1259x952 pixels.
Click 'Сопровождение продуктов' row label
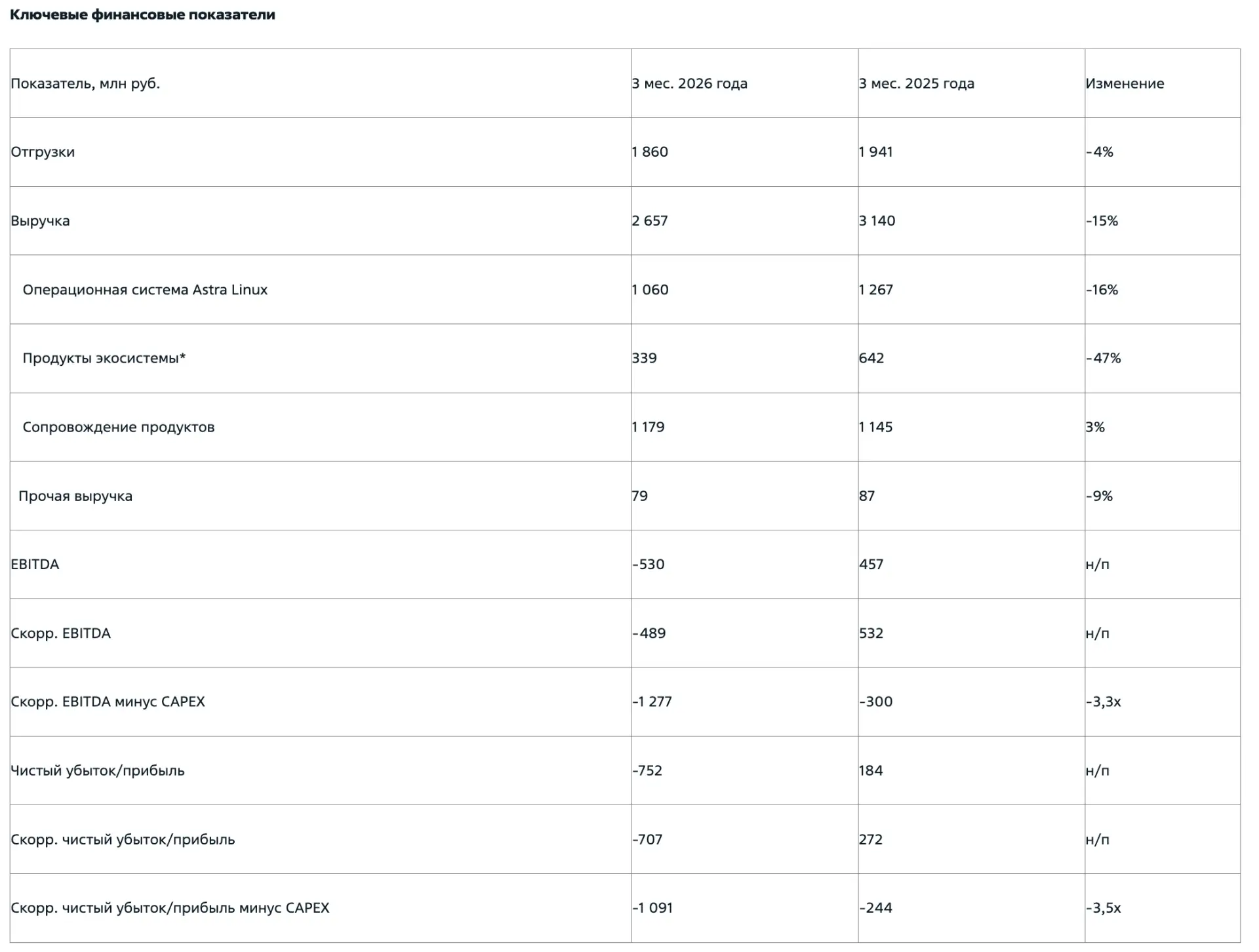click(119, 427)
